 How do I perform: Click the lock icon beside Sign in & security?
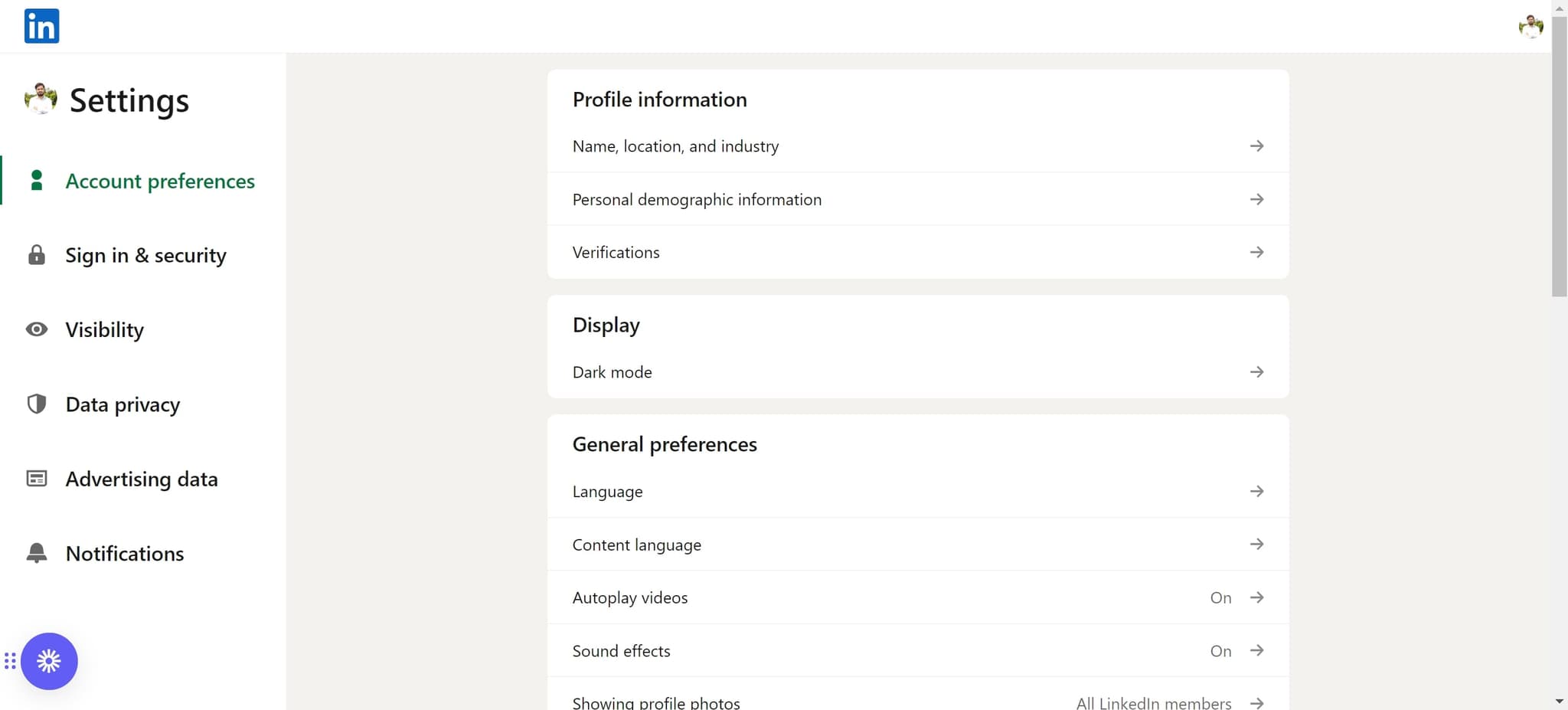click(35, 255)
